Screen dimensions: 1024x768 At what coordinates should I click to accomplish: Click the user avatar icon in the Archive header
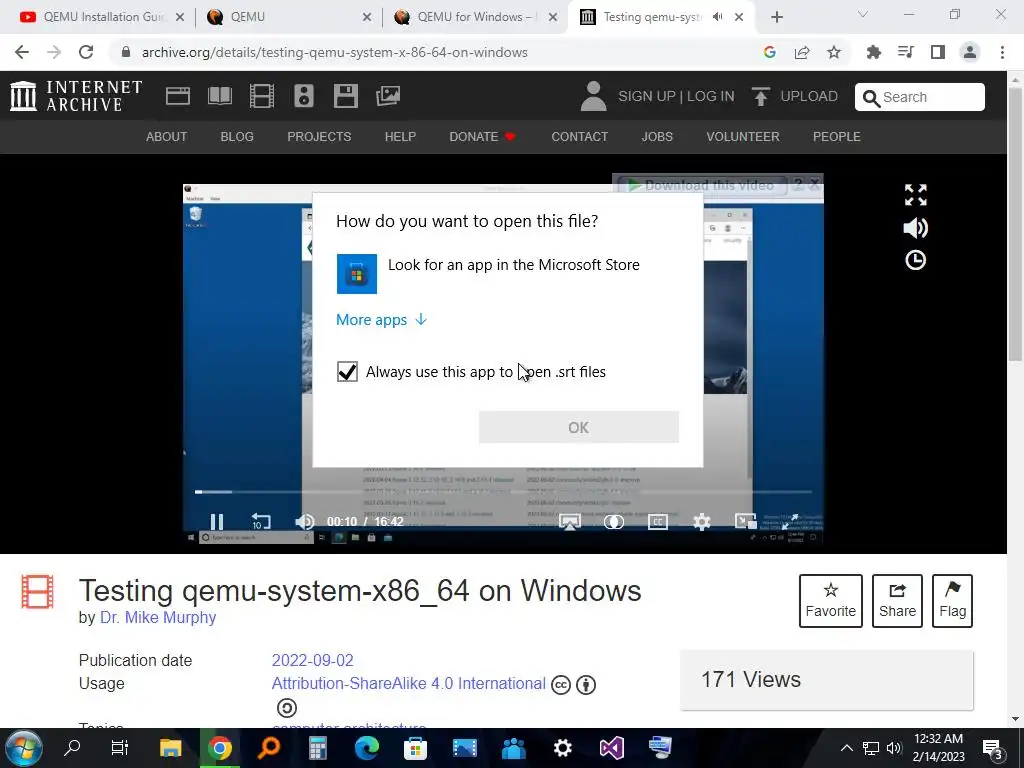[x=593, y=96]
